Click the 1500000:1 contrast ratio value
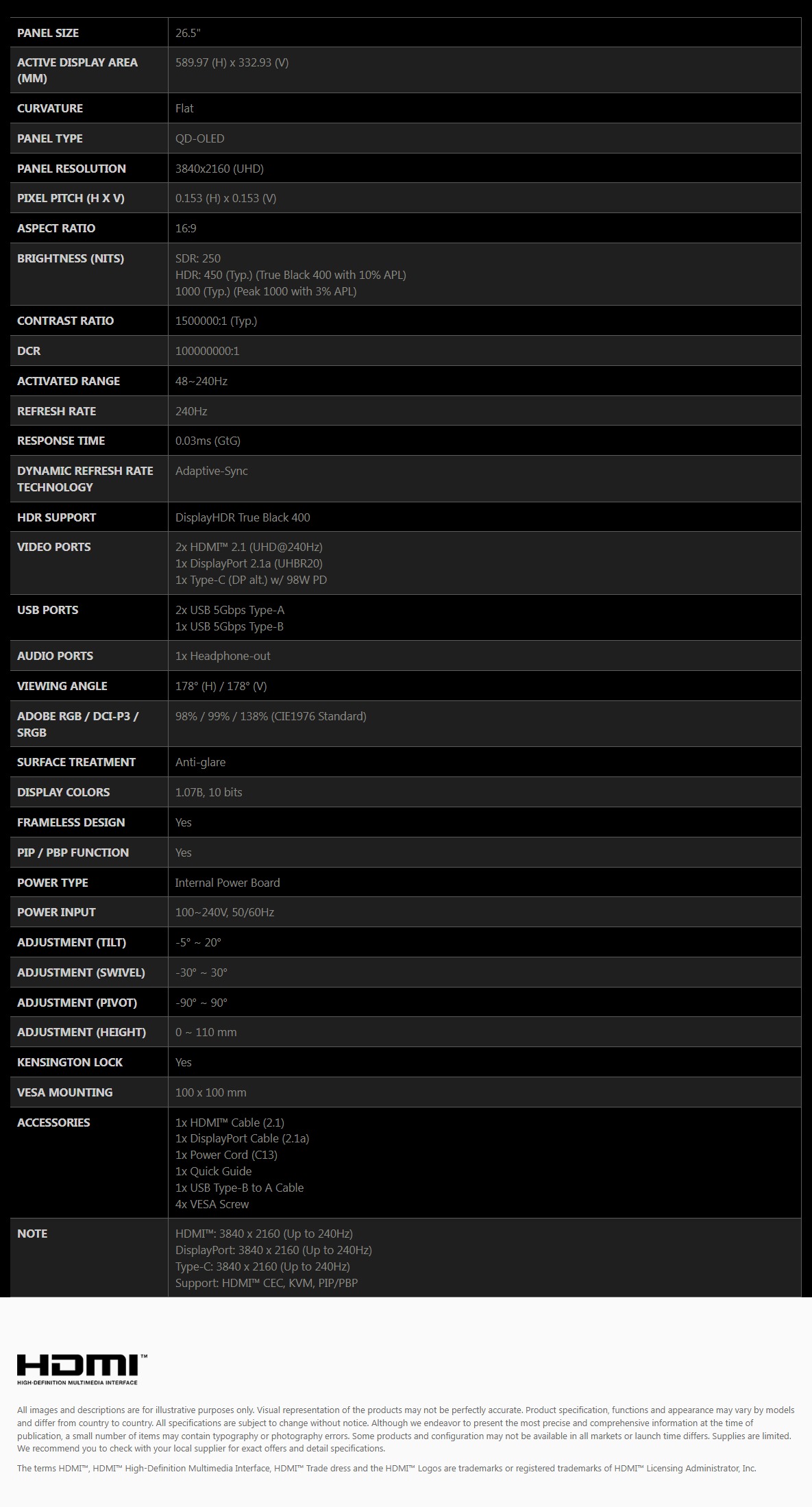The height and width of the screenshot is (1507, 812). point(216,321)
